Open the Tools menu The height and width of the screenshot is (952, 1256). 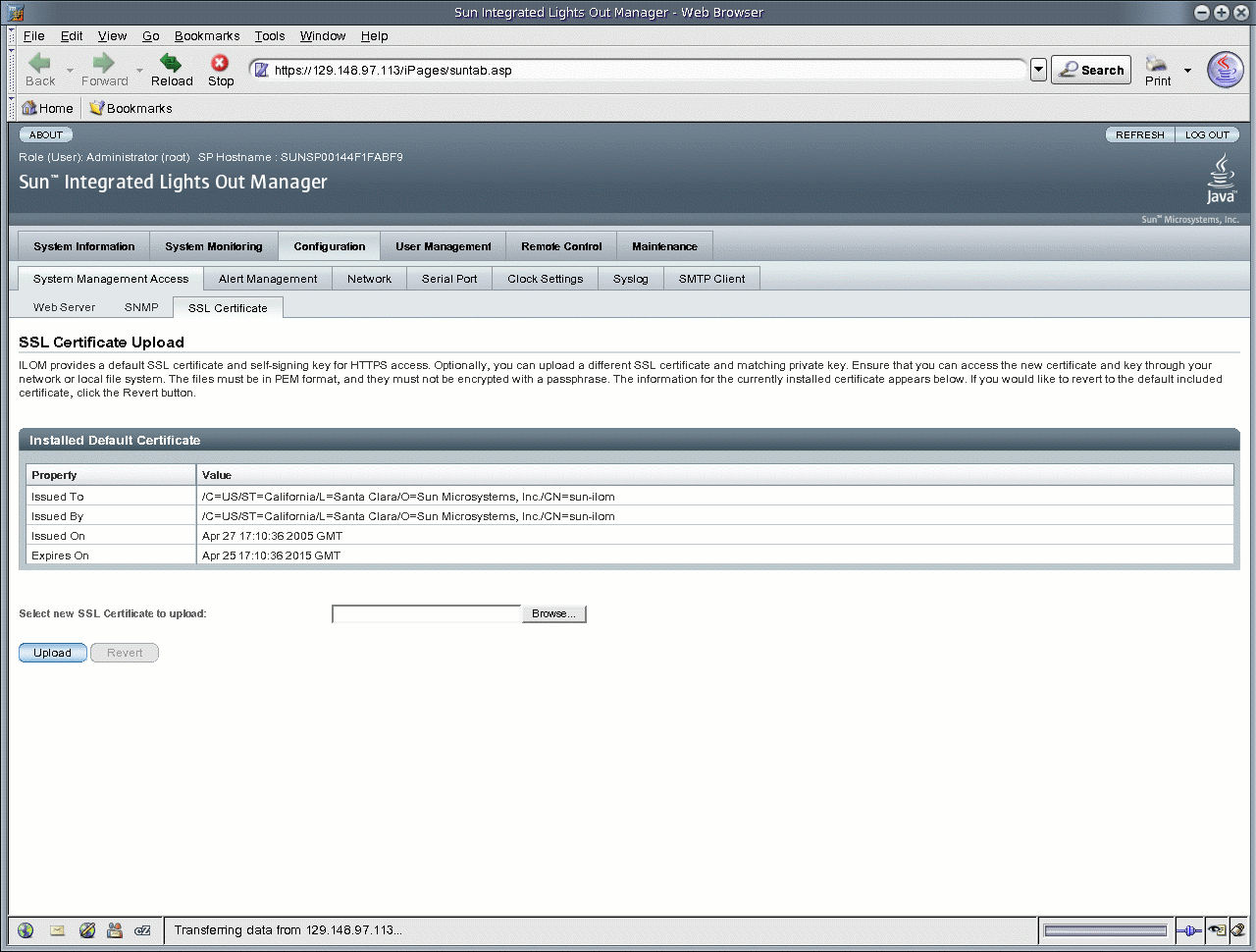[x=270, y=36]
